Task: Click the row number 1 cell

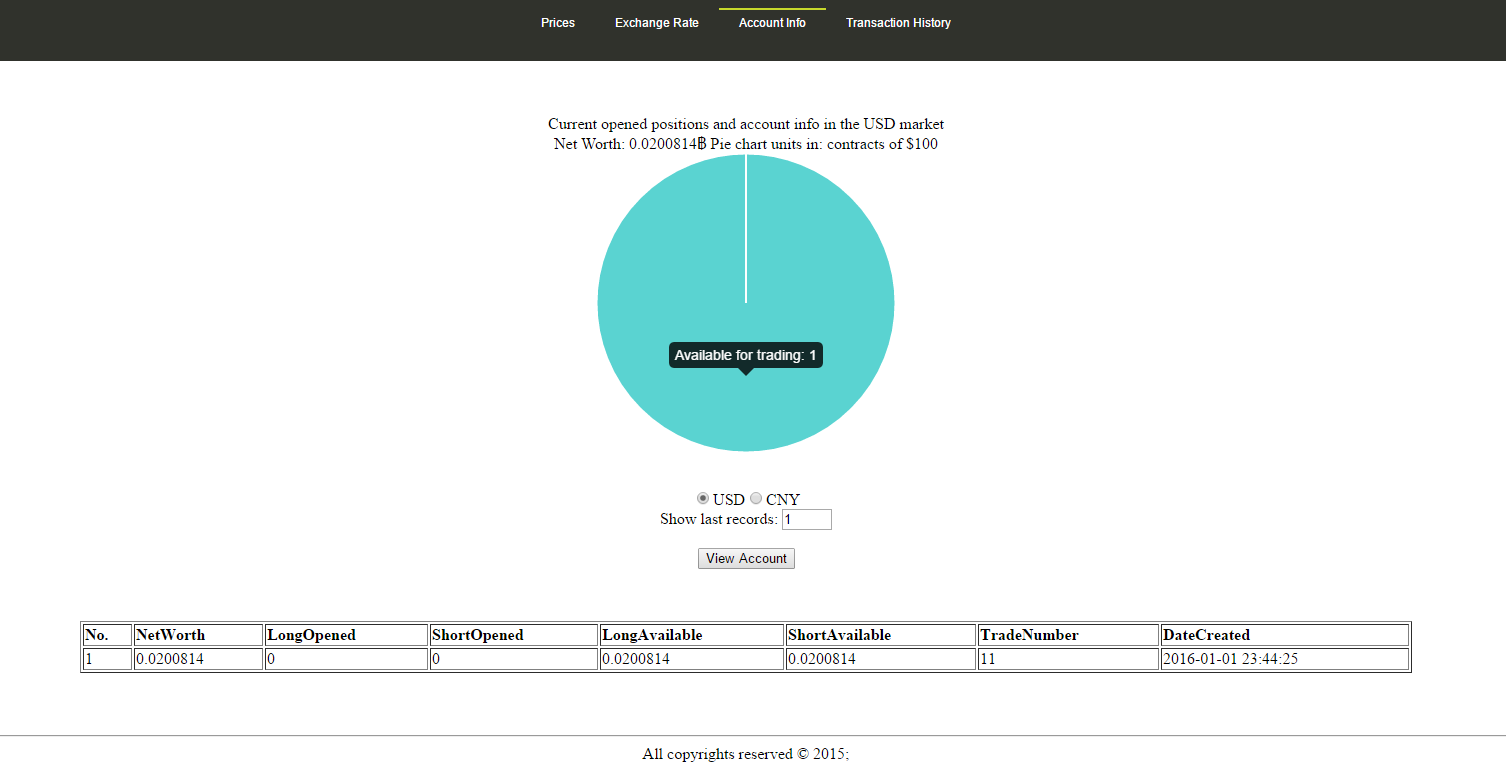Action: [108, 659]
